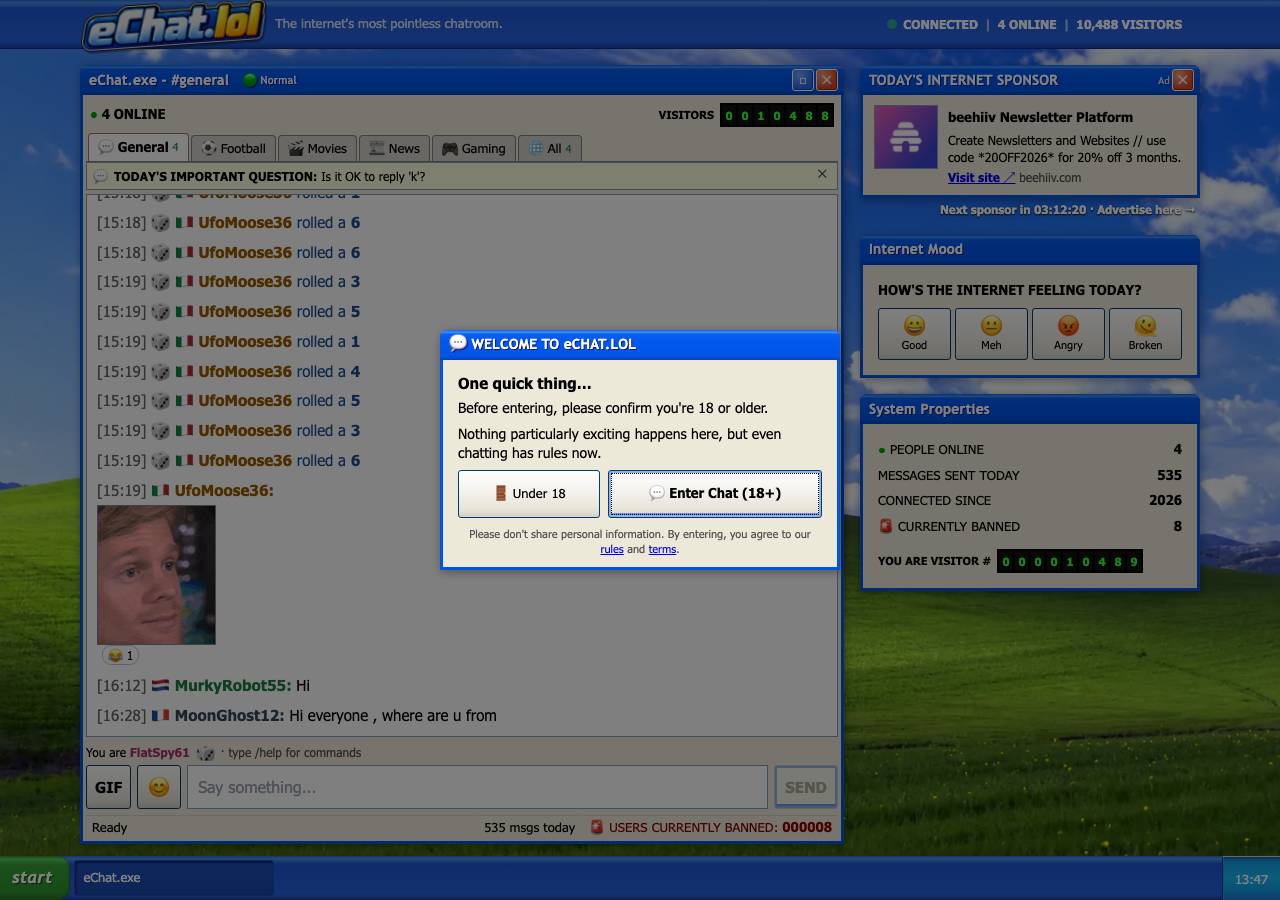Close the Today's Internet Sponsor panel
This screenshot has height=900, width=1280.
click(1182, 80)
